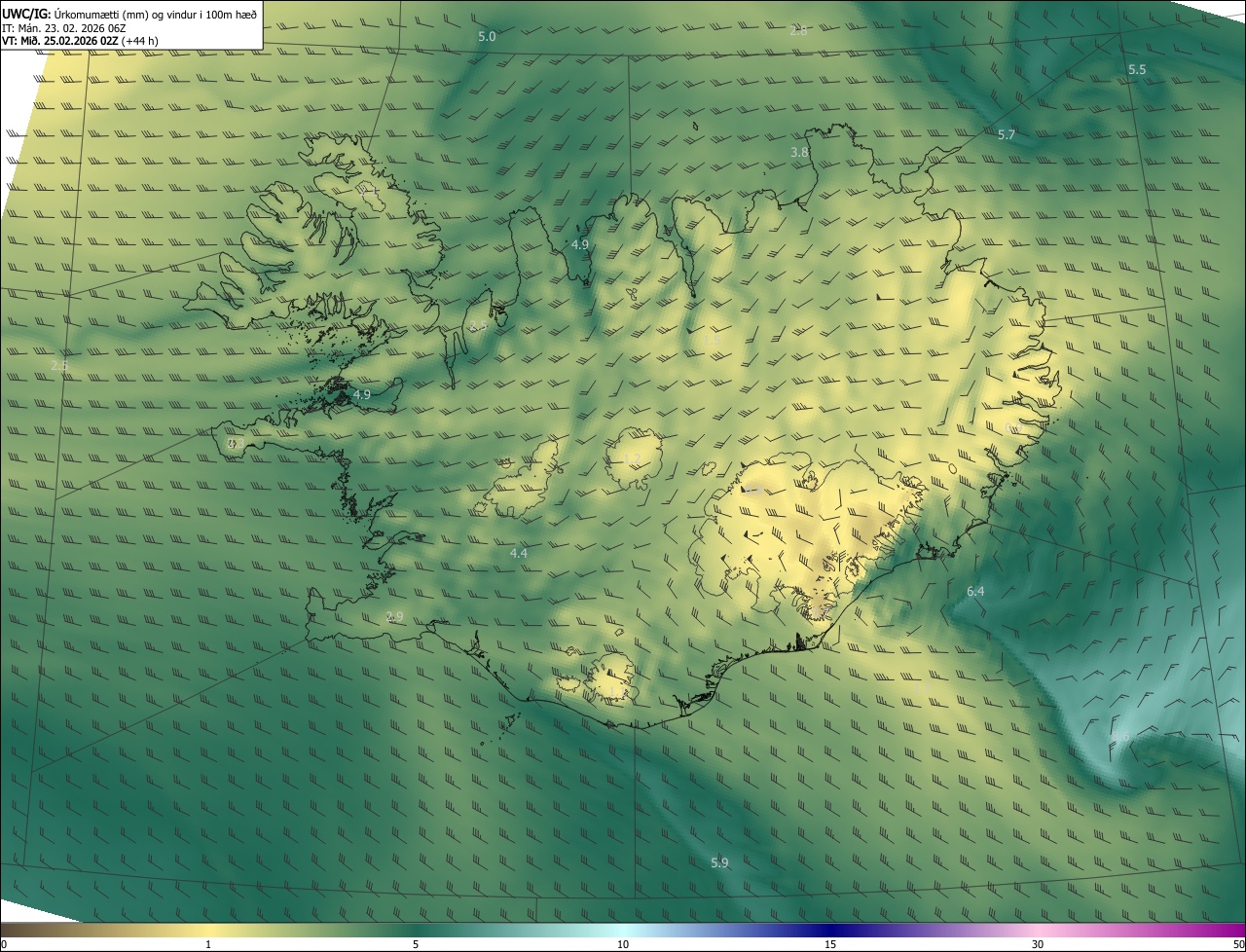The image size is (1246, 952).
Task: Click the 50 tick on the color scale
Action: click(1238, 944)
